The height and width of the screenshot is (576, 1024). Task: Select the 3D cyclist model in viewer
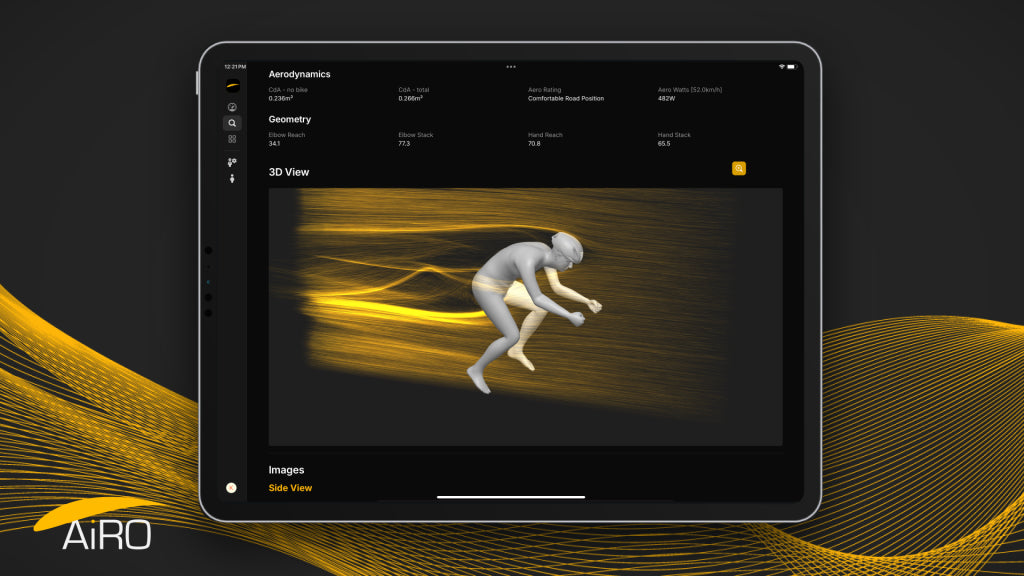coord(534,311)
